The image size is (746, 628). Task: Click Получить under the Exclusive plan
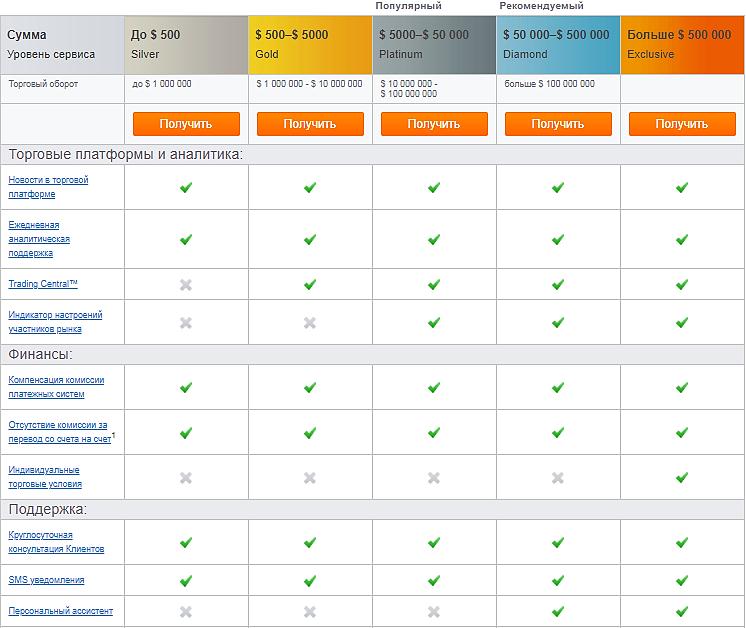pos(682,124)
